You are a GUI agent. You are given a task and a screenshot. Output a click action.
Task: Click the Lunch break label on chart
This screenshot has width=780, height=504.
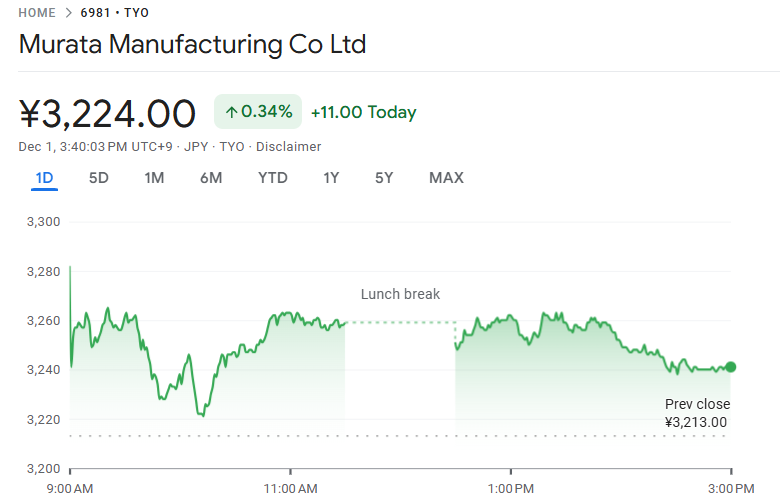(400, 294)
